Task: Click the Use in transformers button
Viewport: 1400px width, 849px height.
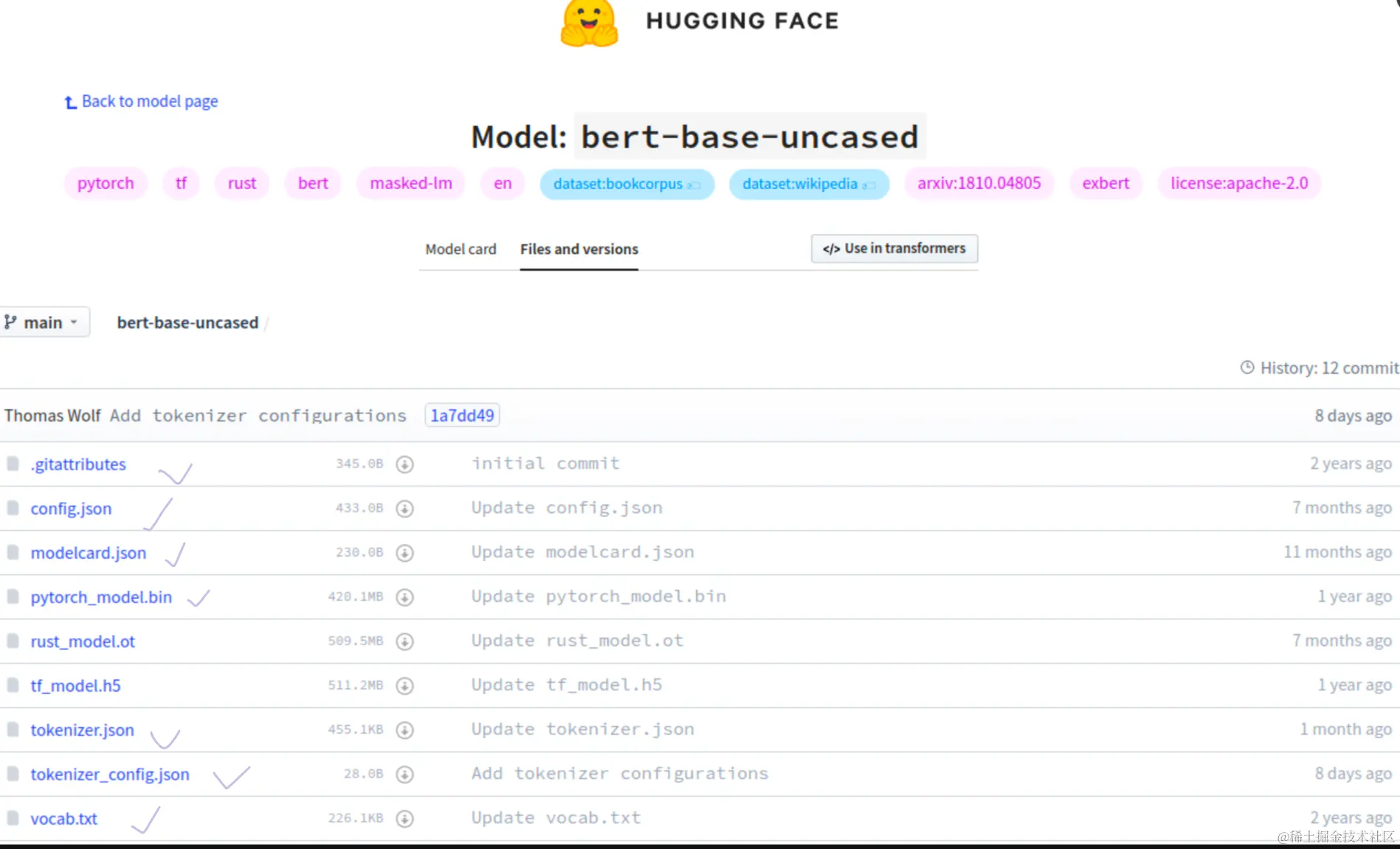Action: click(x=894, y=249)
